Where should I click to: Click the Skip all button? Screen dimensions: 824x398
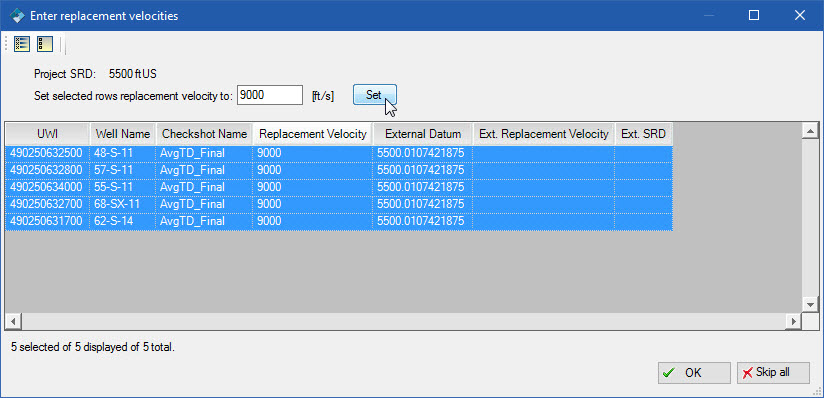coord(772,373)
